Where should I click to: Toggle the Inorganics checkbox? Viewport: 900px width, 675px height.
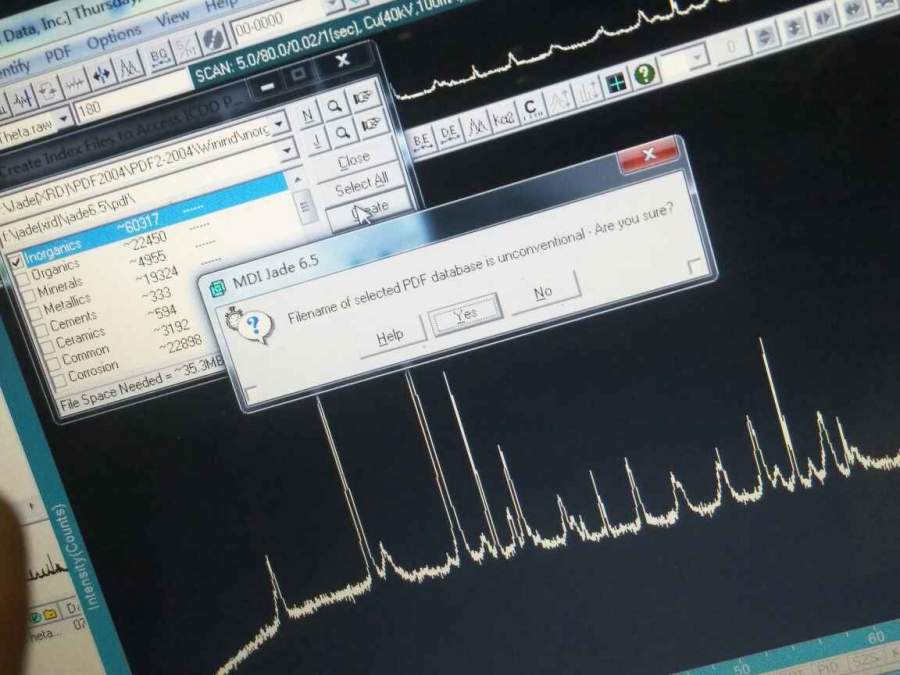point(17,261)
